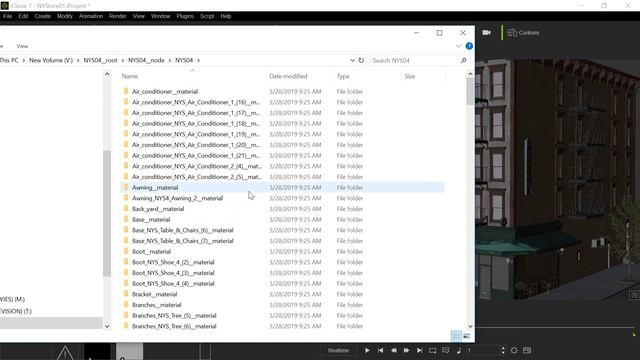Screen dimensions: 640x360
Task: Click the current frame number field
Action: pos(482,350)
